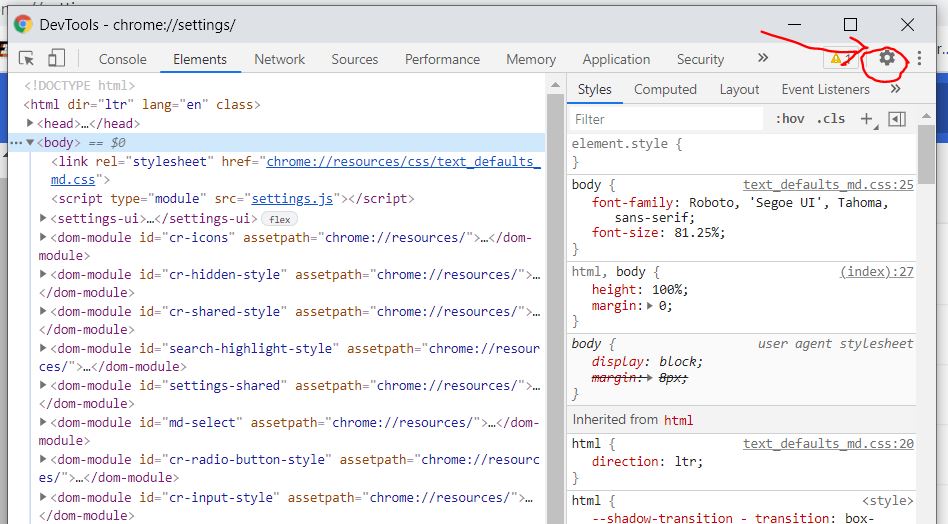This screenshot has width=948, height=524.
Task: Open the settings.js script source link
Action: click(292, 199)
